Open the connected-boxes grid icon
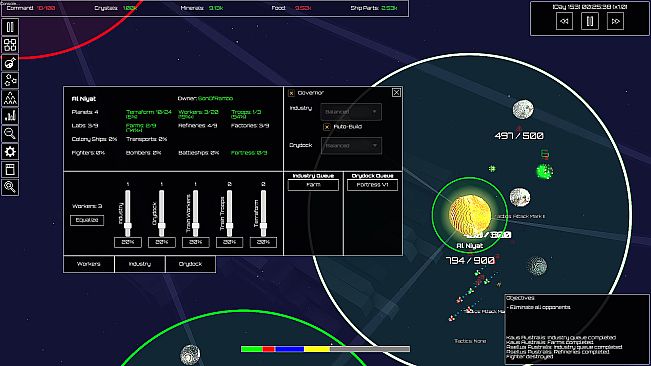Viewport: 651px width, 366px height. (10, 45)
